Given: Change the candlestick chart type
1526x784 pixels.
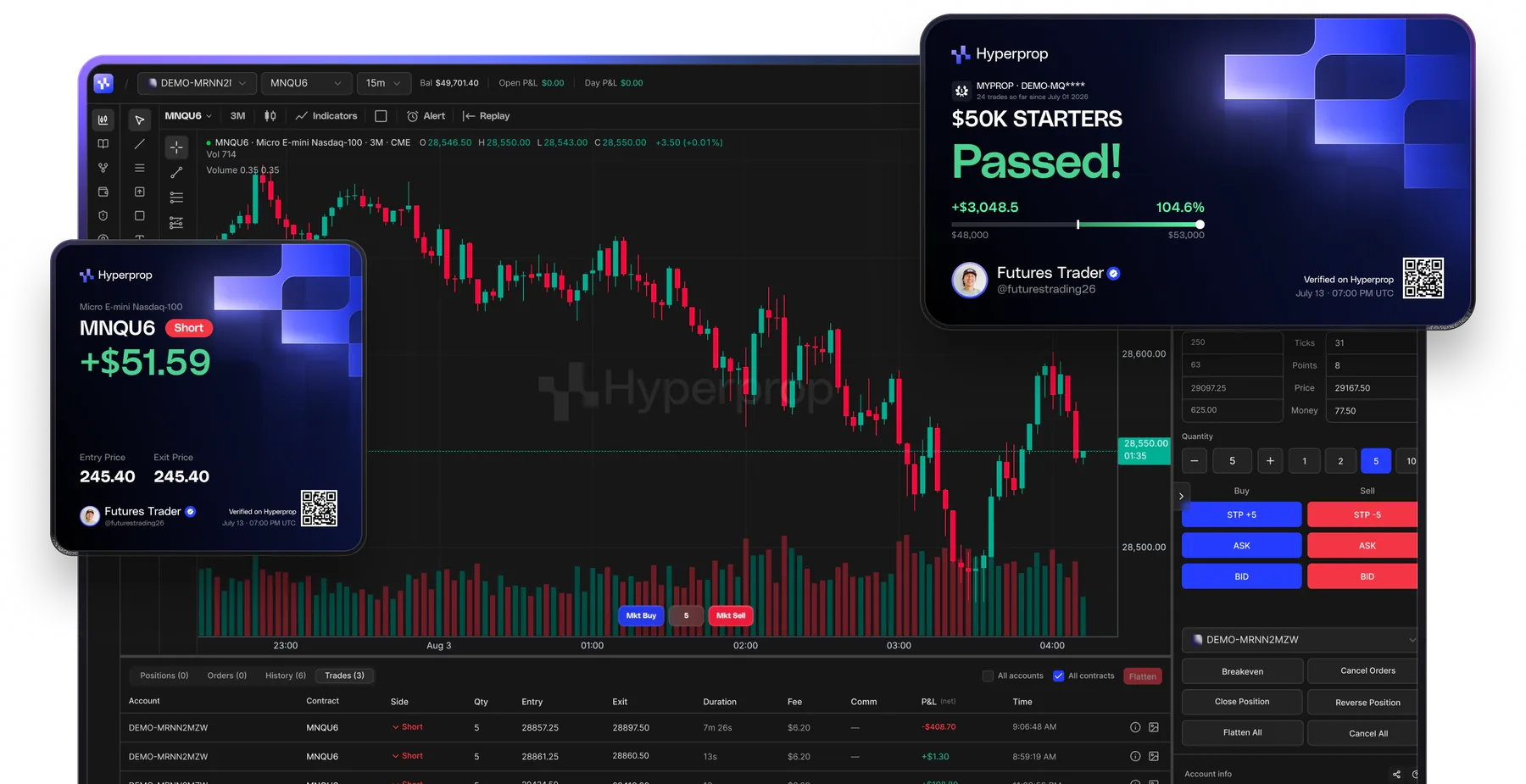Looking at the screenshot, I should click(270, 116).
